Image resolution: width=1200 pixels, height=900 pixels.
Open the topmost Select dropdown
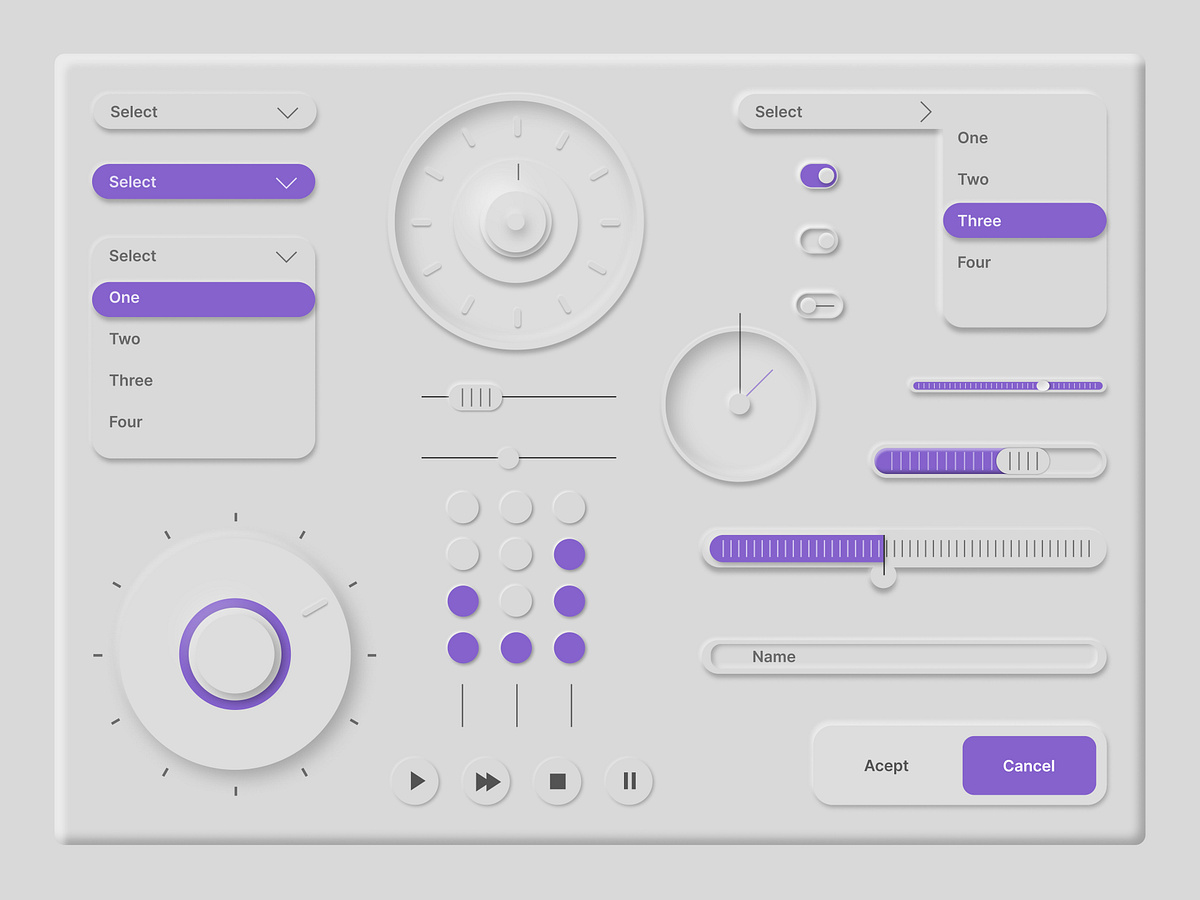(203, 112)
